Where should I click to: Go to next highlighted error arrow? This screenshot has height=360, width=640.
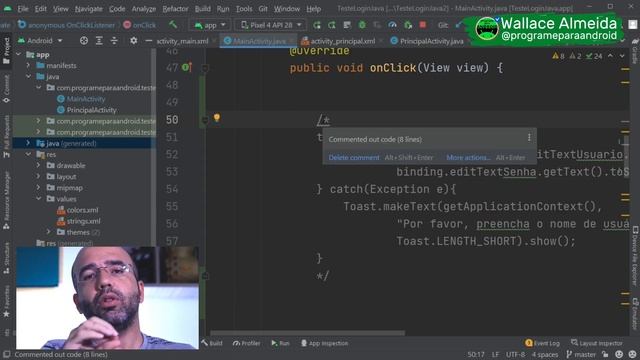coord(622,56)
